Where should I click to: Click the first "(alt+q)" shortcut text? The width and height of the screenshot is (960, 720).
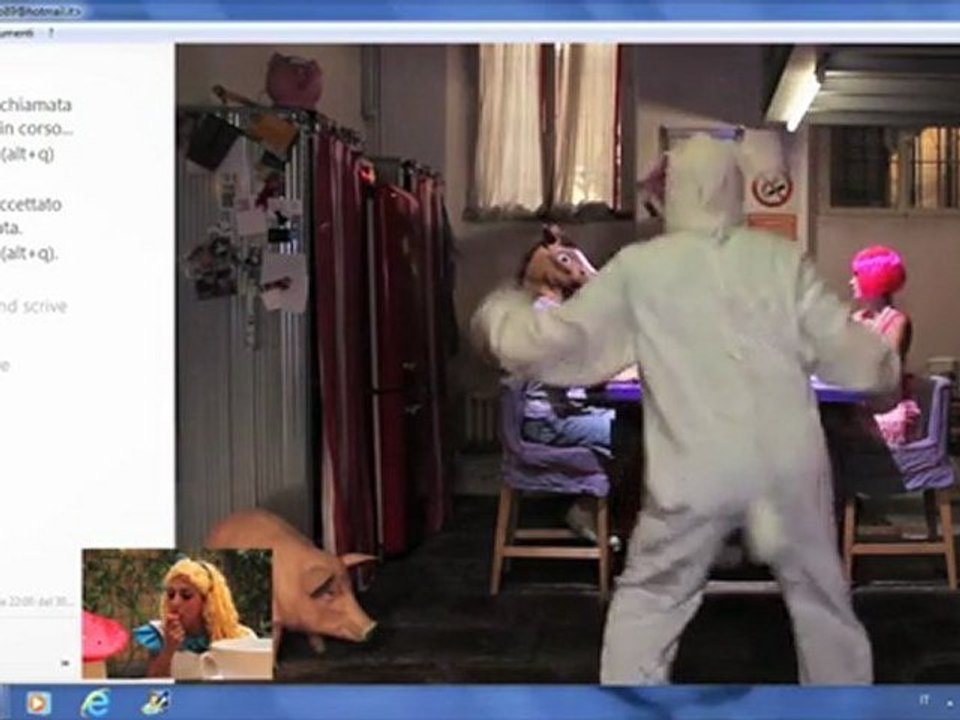tap(28, 154)
